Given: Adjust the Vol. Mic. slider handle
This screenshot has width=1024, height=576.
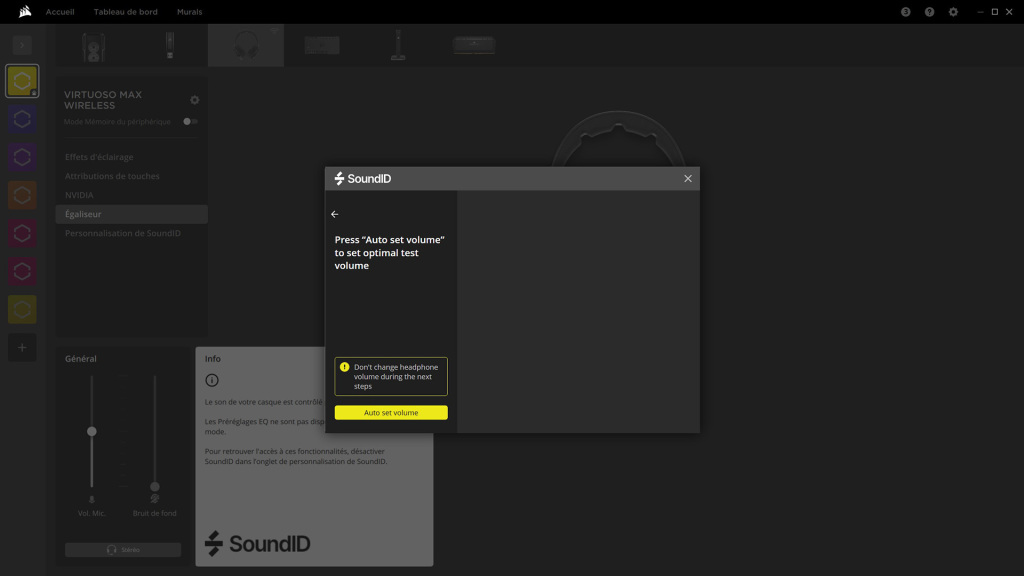Looking at the screenshot, I should [x=91, y=431].
